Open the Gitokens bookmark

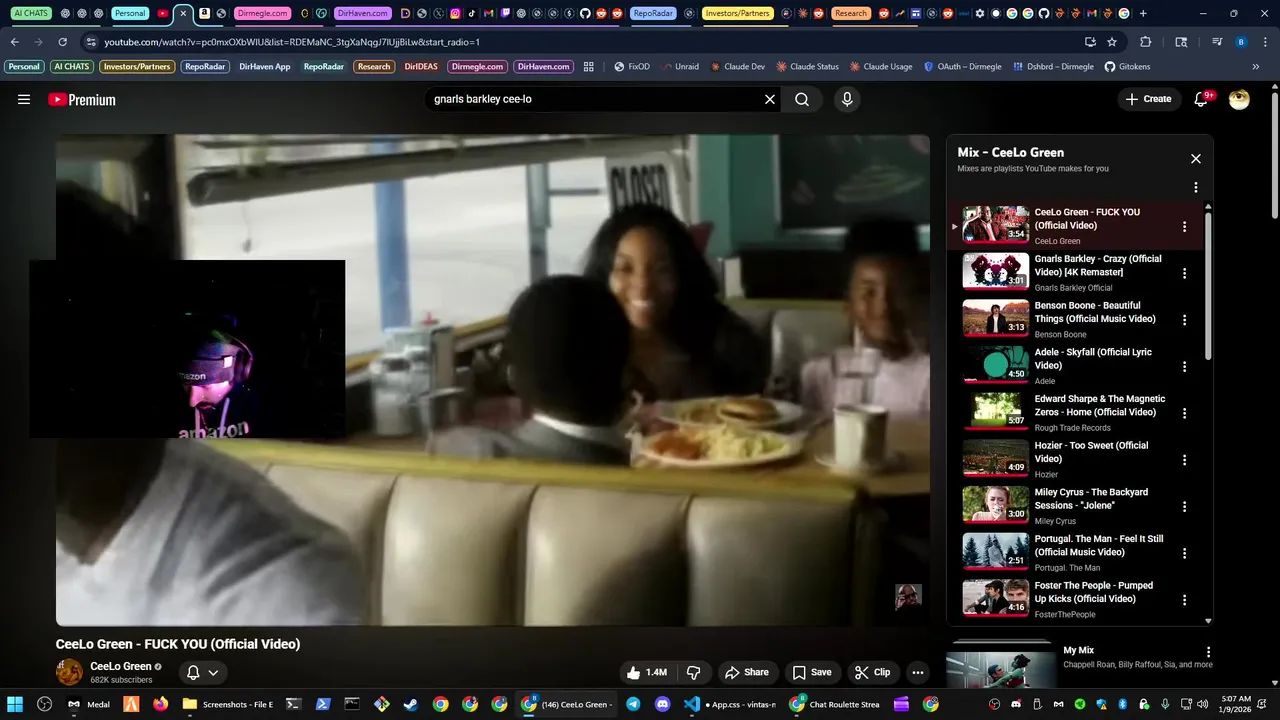tap(1127, 66)
